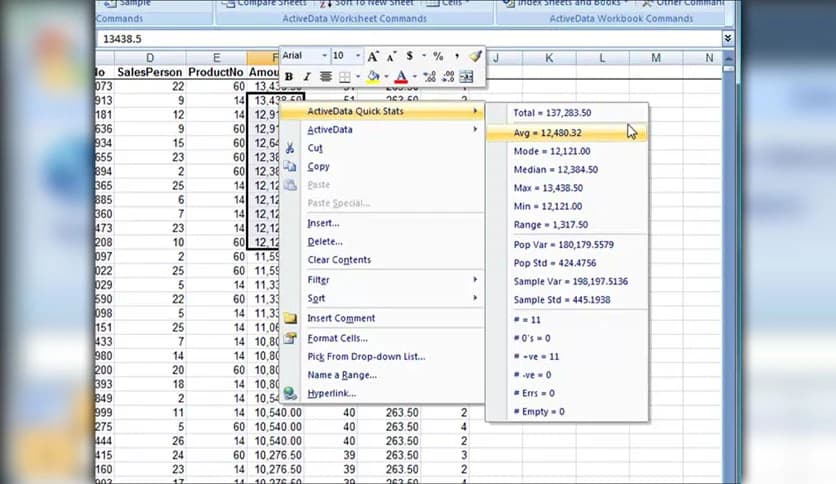Screen dimensions: 836x484
Task: Click the # Errs = 0 stat
Action: click(x=567, y=393)
